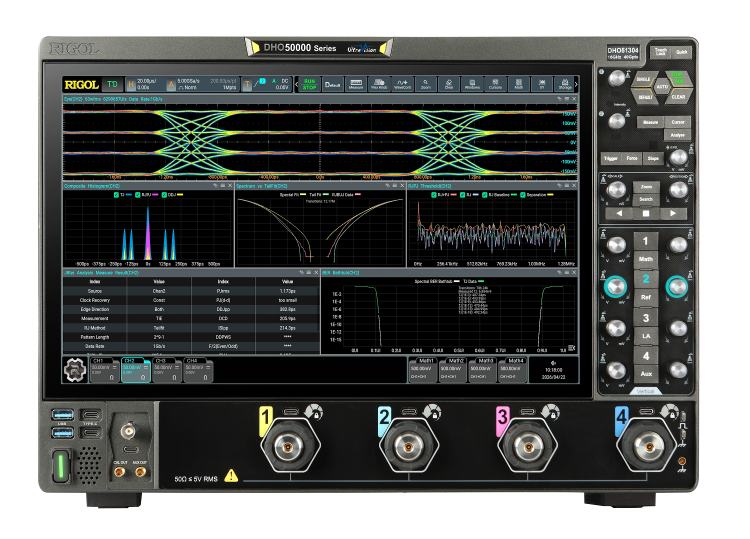Push the SINGLE front panel key

point(643,79)
